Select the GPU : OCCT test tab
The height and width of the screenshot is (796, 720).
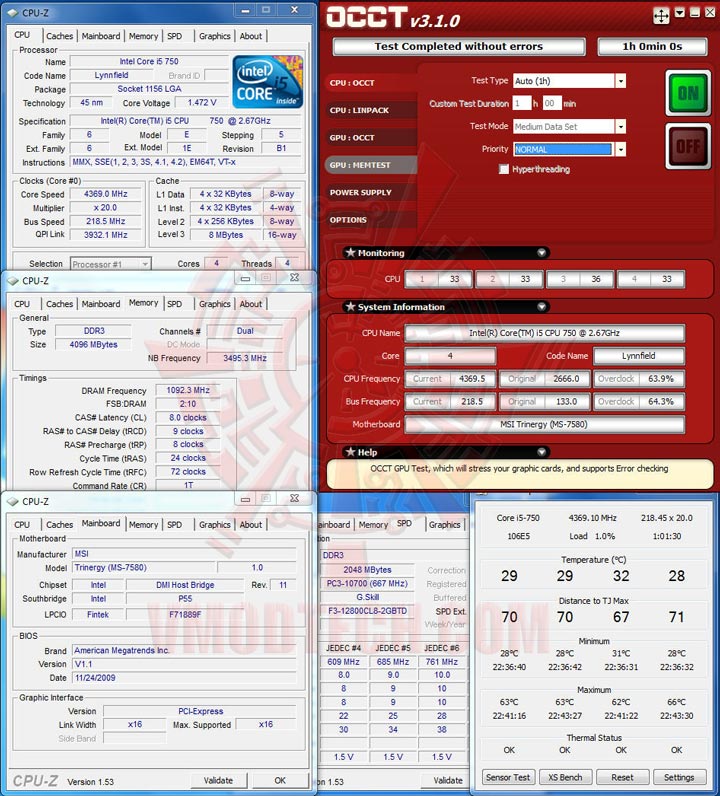pos(371,138)
